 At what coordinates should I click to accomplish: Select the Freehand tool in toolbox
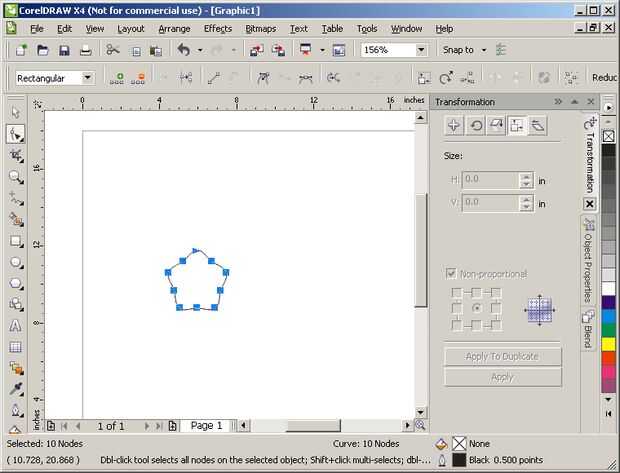15,198
